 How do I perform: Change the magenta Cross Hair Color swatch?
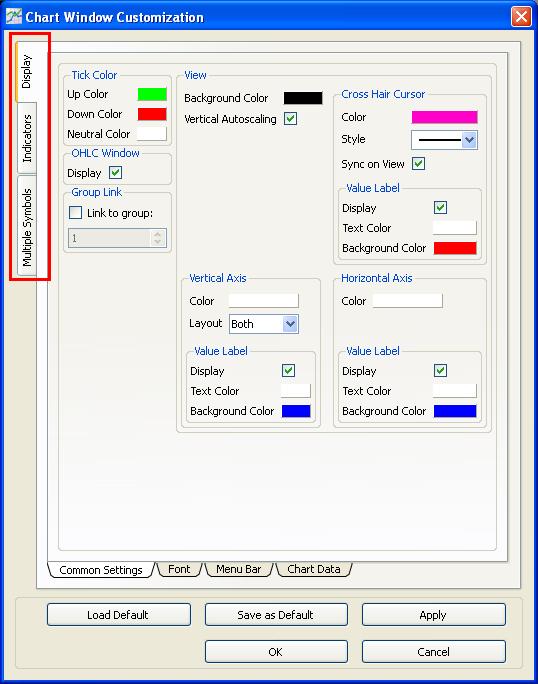click(x=444, y=117)
